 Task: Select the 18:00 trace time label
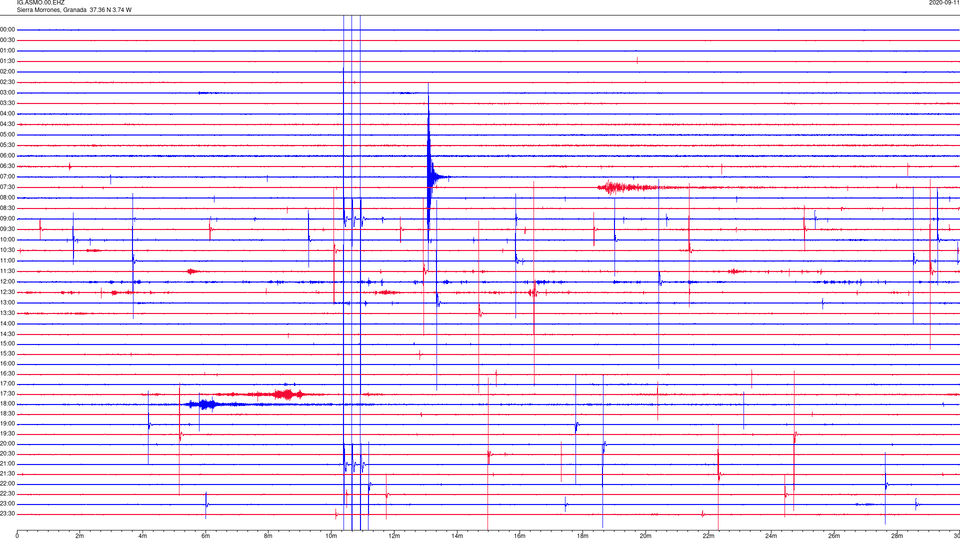(x=7, y=404)
